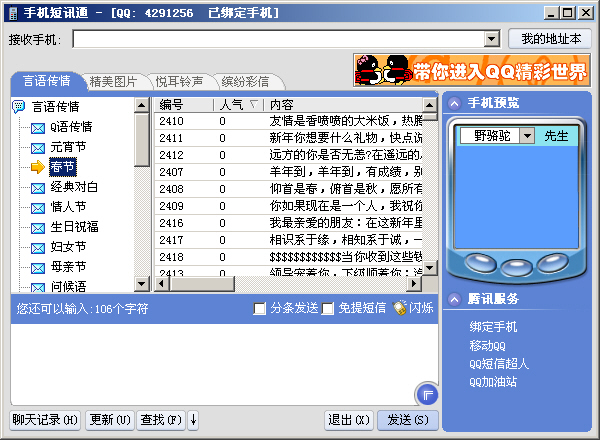The width and height of the screenshot is (600, 440).
Task: Click the category tree vertical scrollbar thumb
Action: [142, 139]
